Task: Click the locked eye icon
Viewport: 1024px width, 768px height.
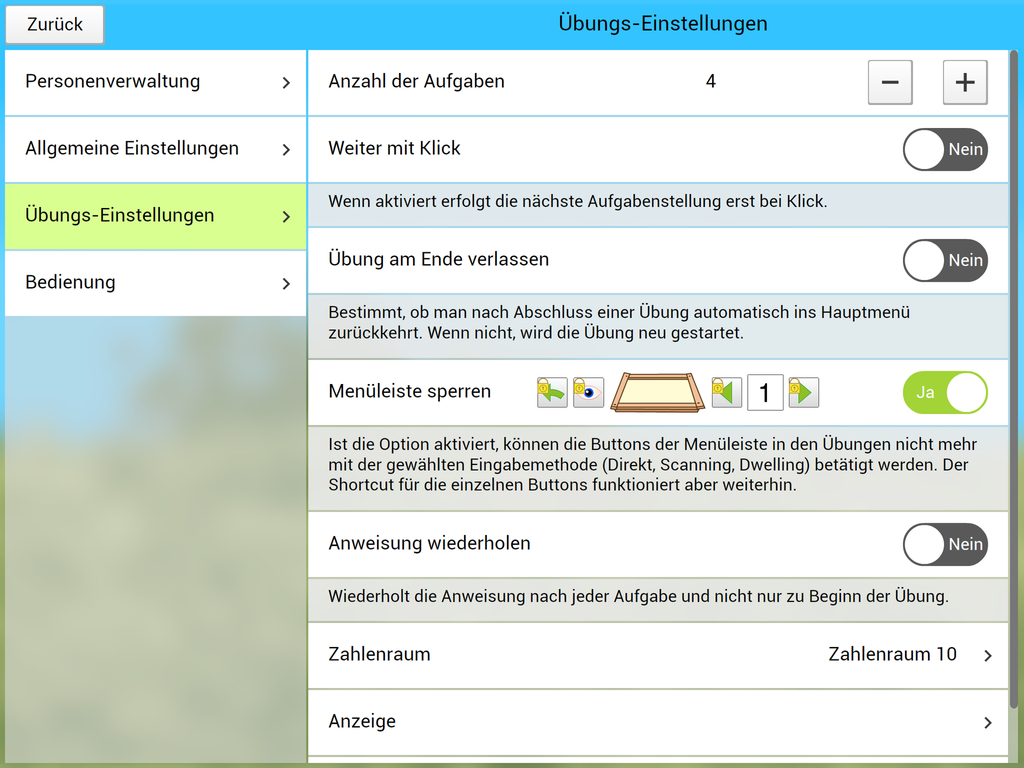Action: tap(588, 392)
